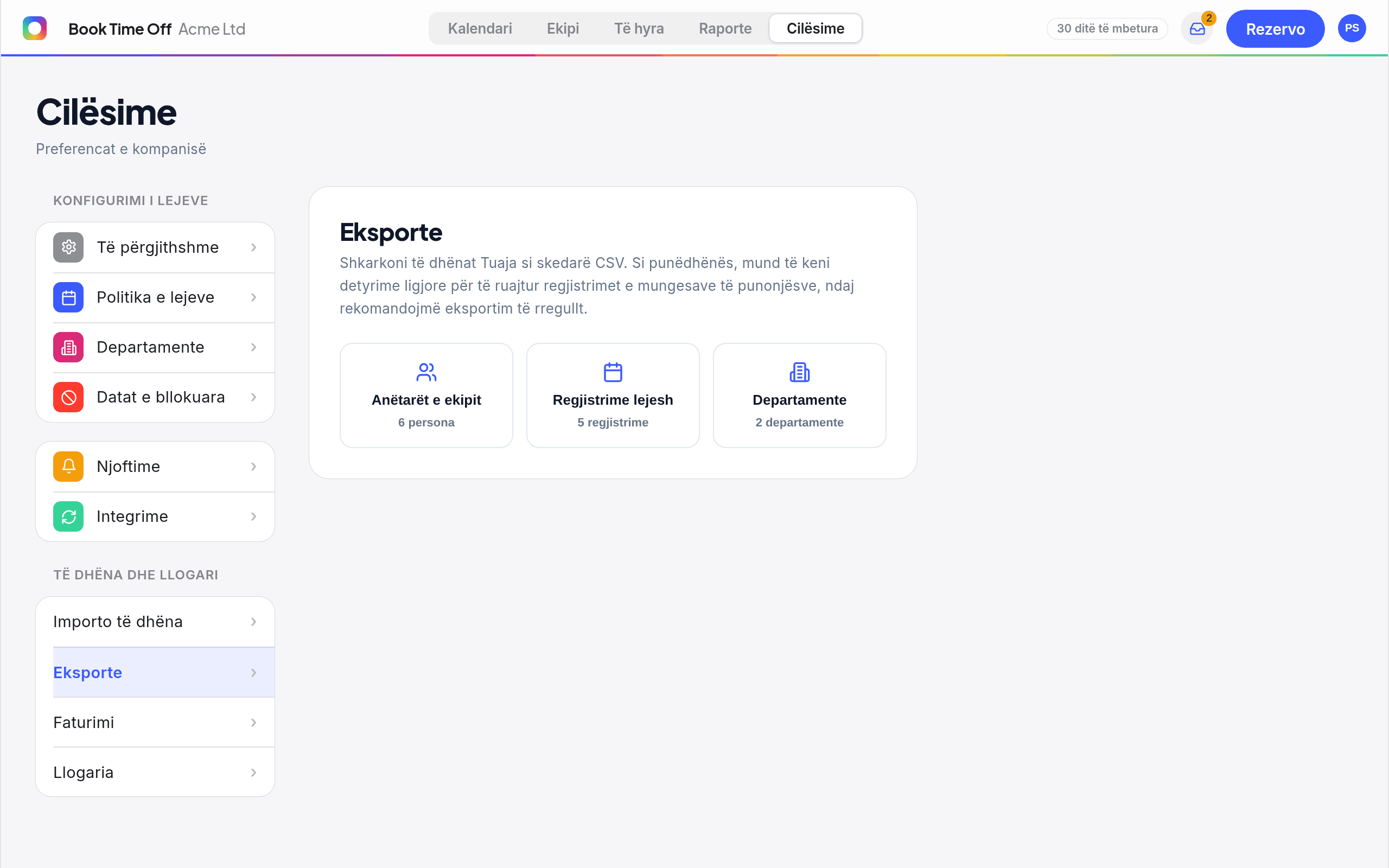Viewport: 1389px width, 868px height.
Task: Open the Departamente sidebar item
Action: [x=155, y=347]
